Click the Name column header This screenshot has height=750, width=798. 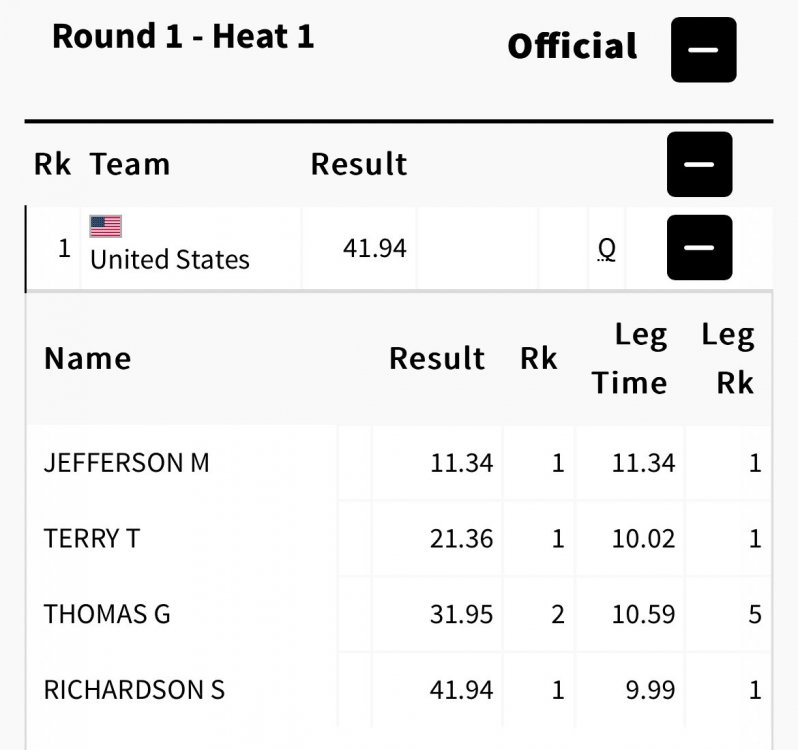[x=88, y=358]
